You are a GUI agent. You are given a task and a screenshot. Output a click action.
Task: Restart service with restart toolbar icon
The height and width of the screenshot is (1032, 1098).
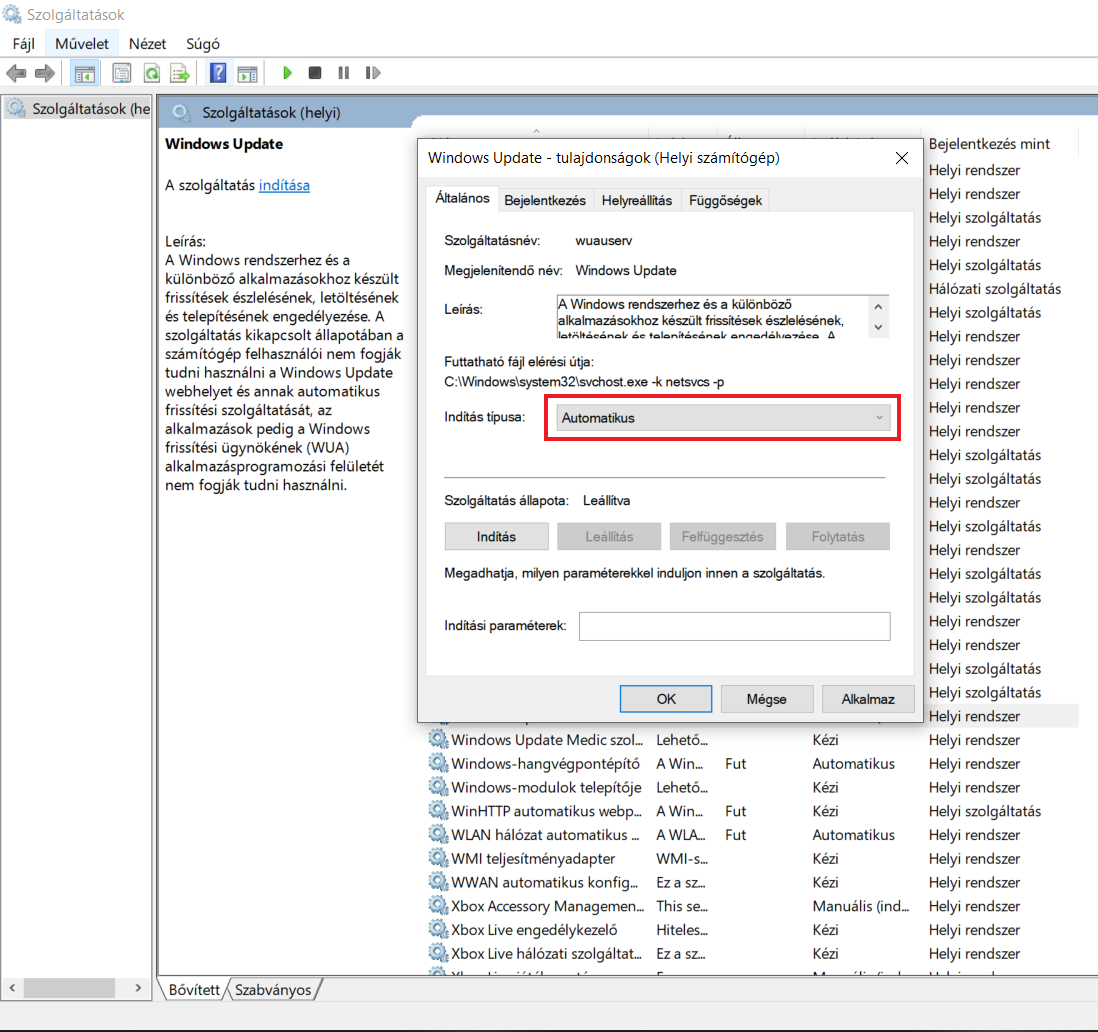(x=373, y=73)
